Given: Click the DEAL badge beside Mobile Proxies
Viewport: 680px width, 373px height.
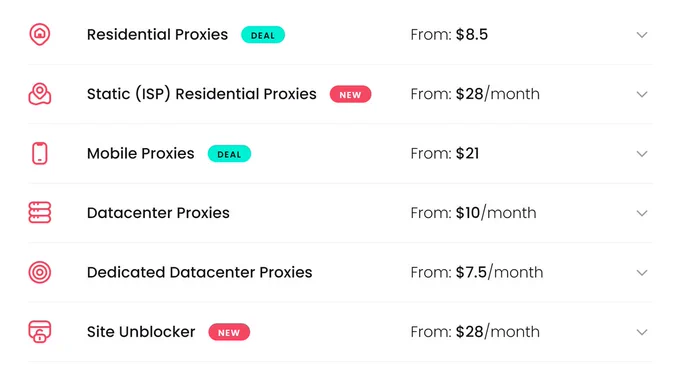Looking at the screenshot, I should [x=229, y=154].
